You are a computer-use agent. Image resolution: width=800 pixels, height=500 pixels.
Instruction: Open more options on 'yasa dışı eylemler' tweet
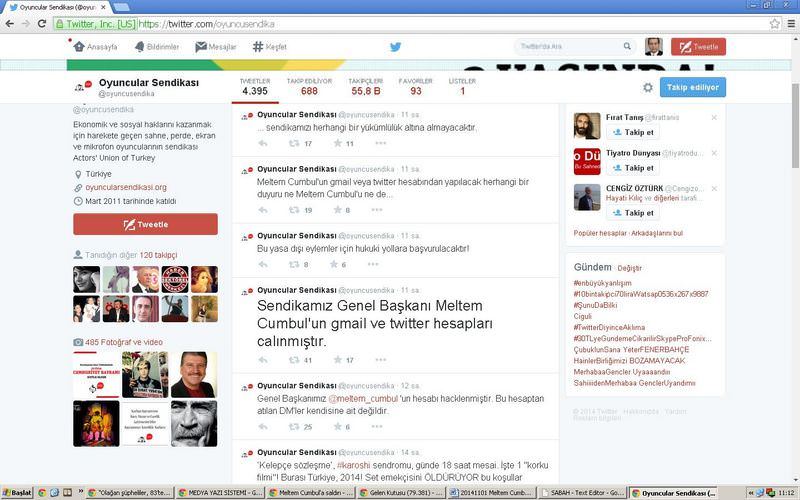tap(373, 264)
